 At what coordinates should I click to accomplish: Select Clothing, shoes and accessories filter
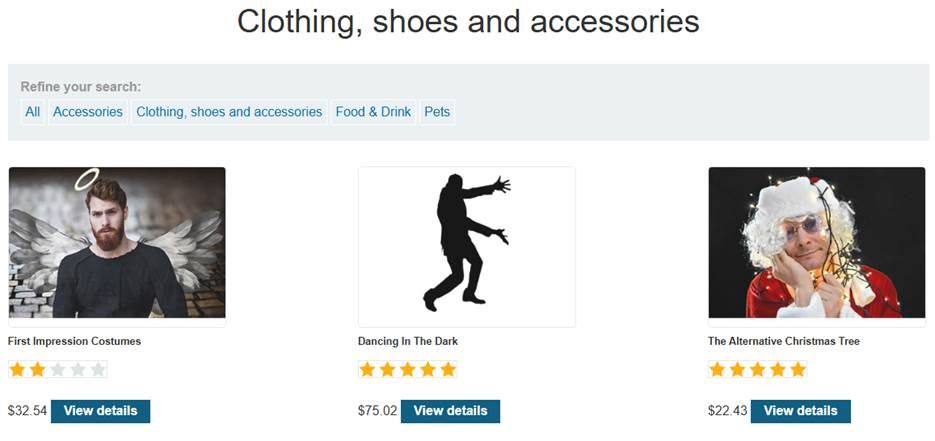[x=229, y=112]
